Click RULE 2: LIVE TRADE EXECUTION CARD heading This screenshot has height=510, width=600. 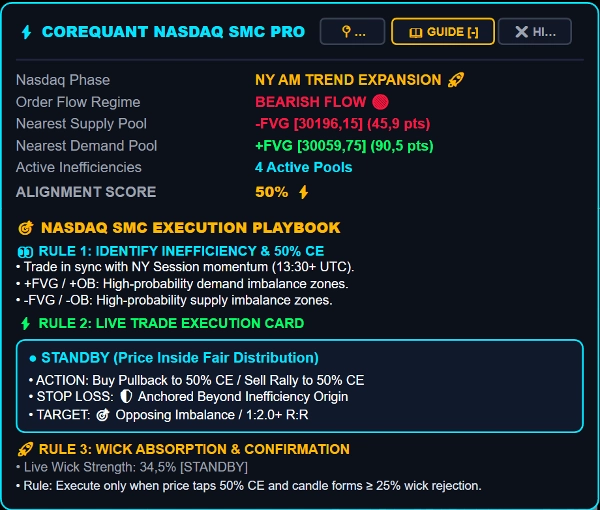[x=171, y=323]
